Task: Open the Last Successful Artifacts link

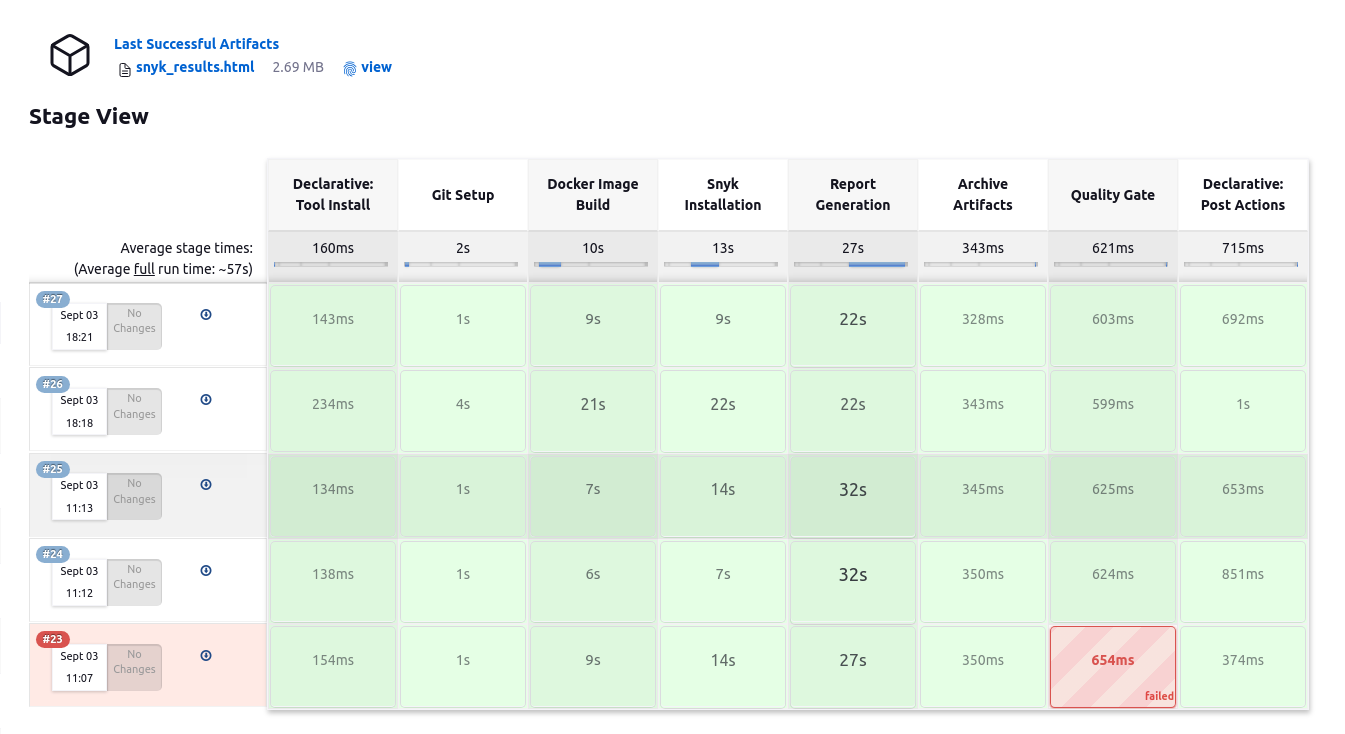Action: point(196,44)
